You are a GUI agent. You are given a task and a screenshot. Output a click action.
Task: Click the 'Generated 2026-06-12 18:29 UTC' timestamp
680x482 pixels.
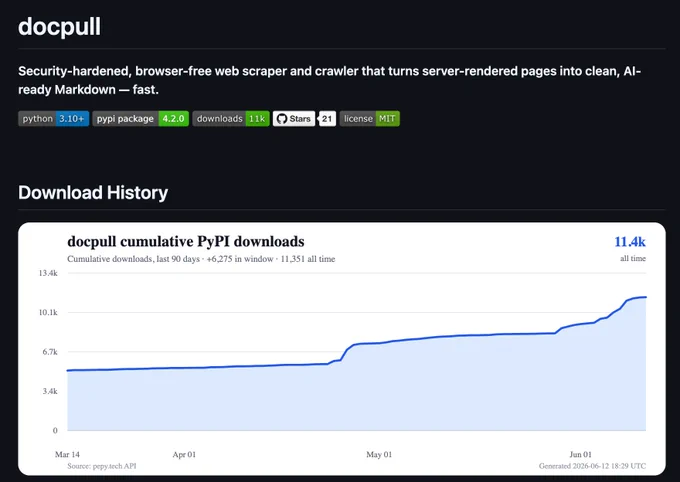click(x=592, y=466)
